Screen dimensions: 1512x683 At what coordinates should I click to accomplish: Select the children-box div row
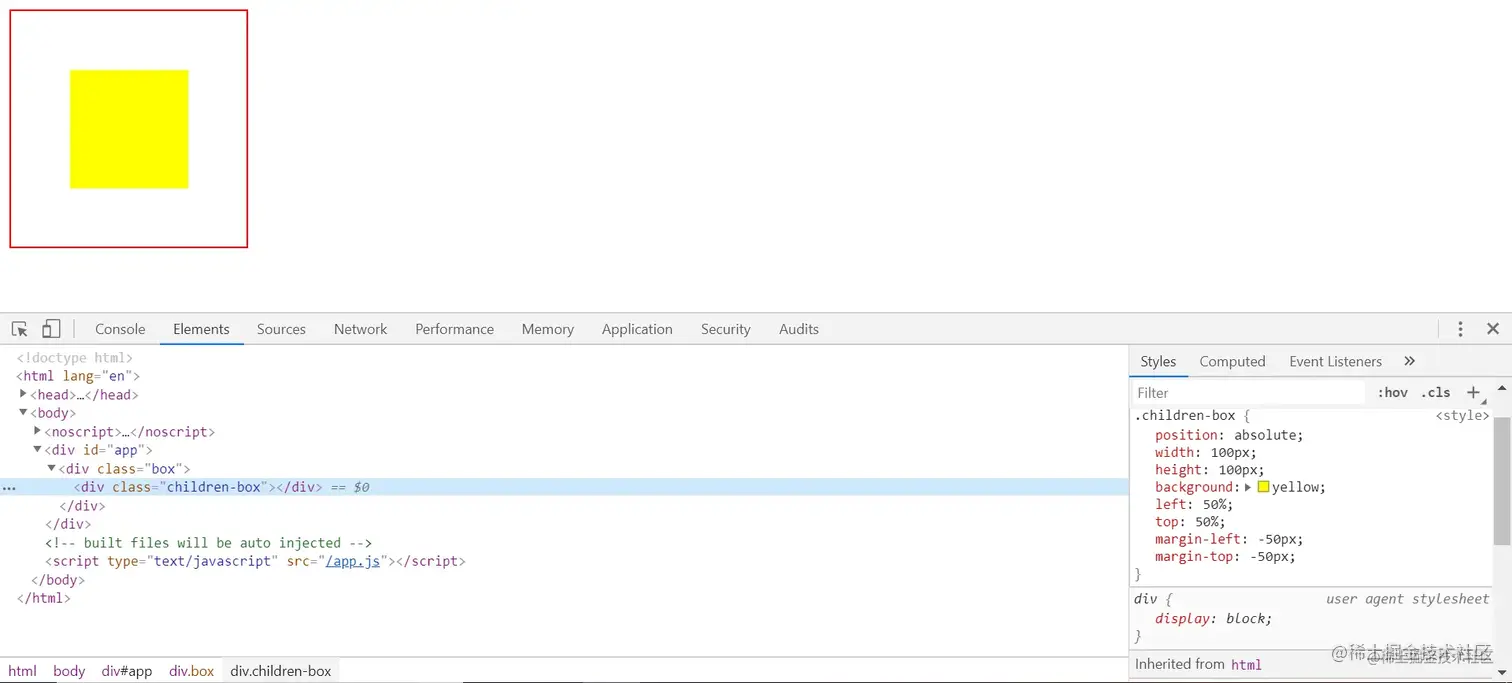pos(564,487)
